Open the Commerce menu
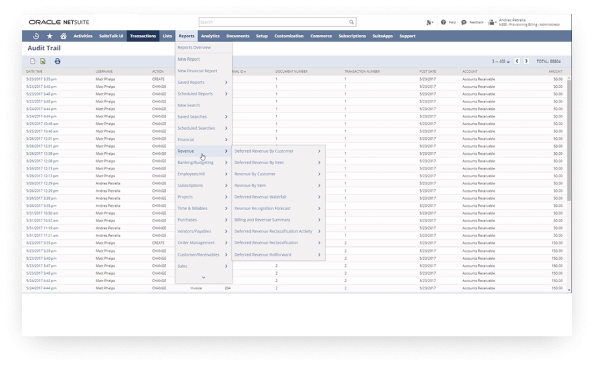This screenshot has height=367, width=594. click(x=321, y=36)
